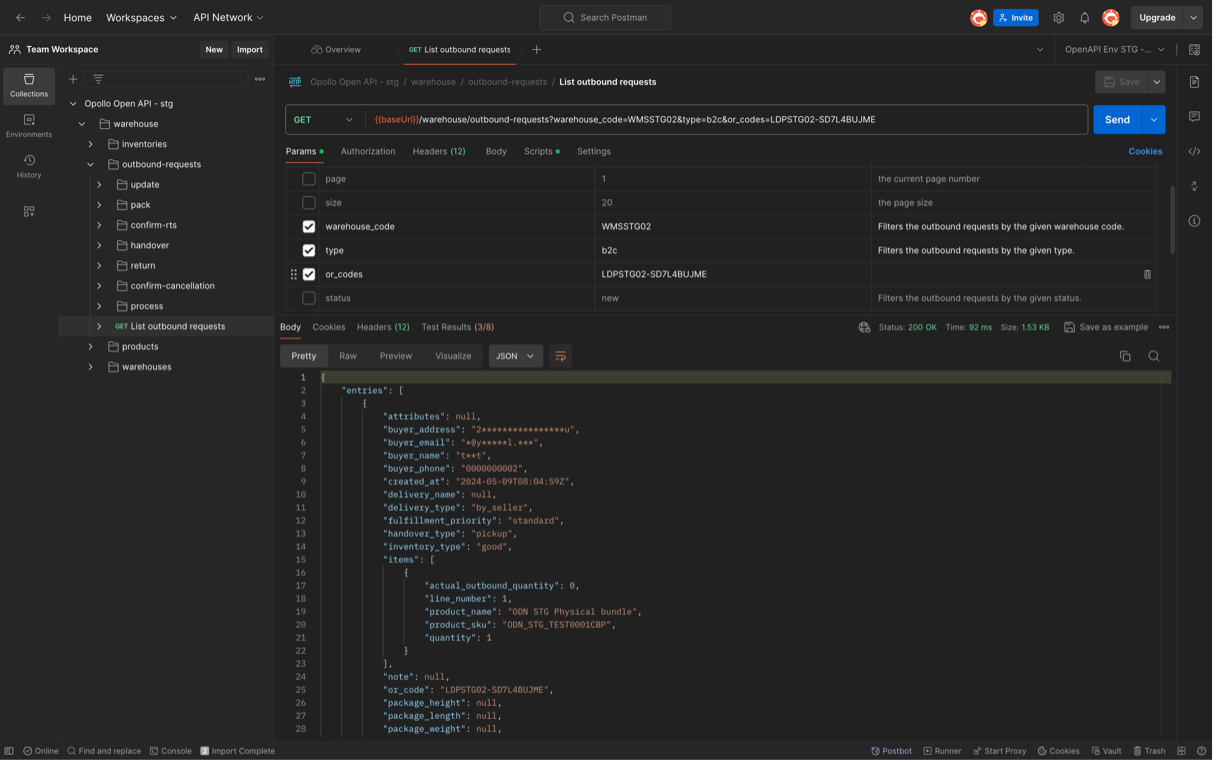Switch to the Scripts tab
1216x763 pixels.
point(543,152)
